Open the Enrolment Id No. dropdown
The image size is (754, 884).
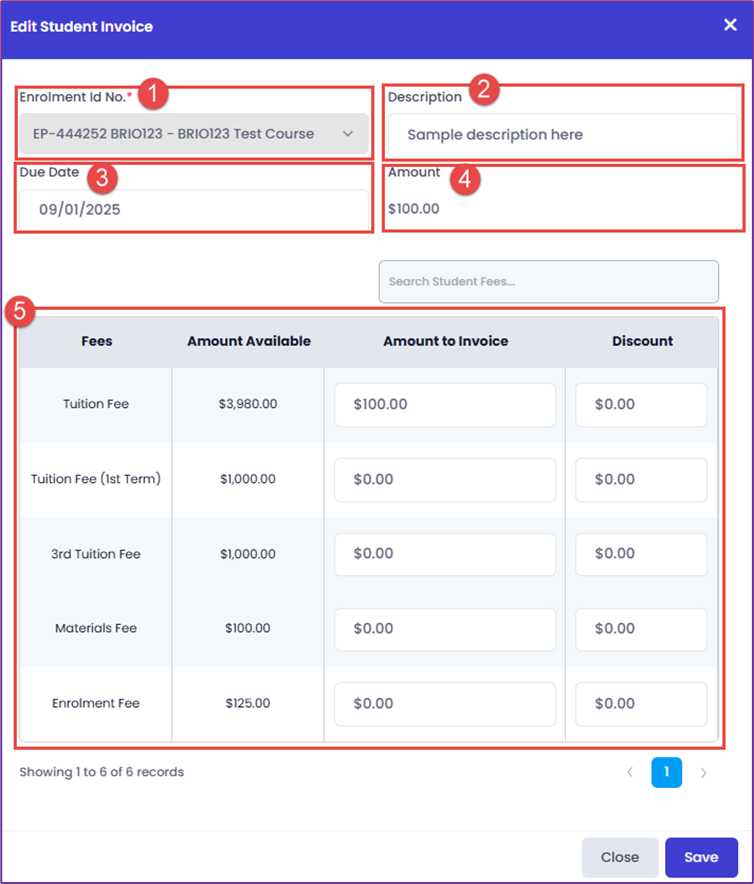click(193, 134)
